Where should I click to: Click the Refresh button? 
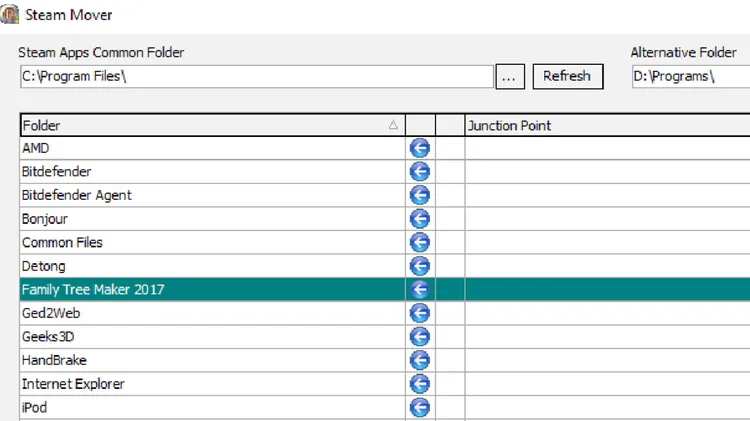coord(568,77)
